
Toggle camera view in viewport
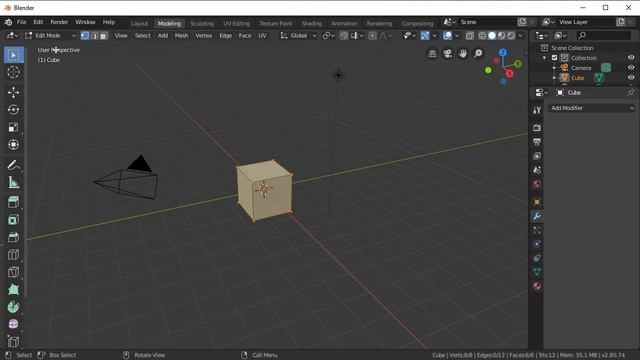(x=448, y=53)
